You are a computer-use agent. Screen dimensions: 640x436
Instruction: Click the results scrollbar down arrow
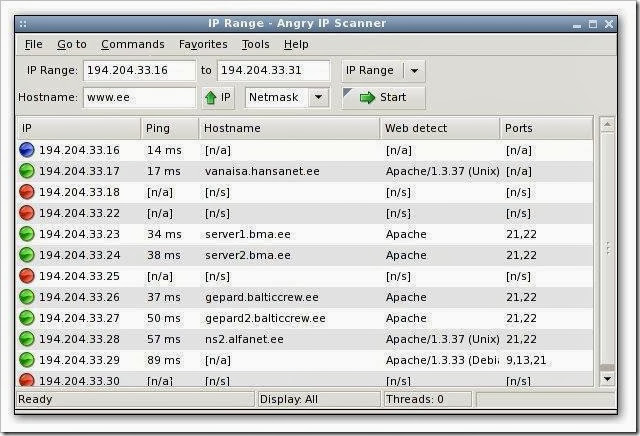pyautogui.click(x=607, y=379)
